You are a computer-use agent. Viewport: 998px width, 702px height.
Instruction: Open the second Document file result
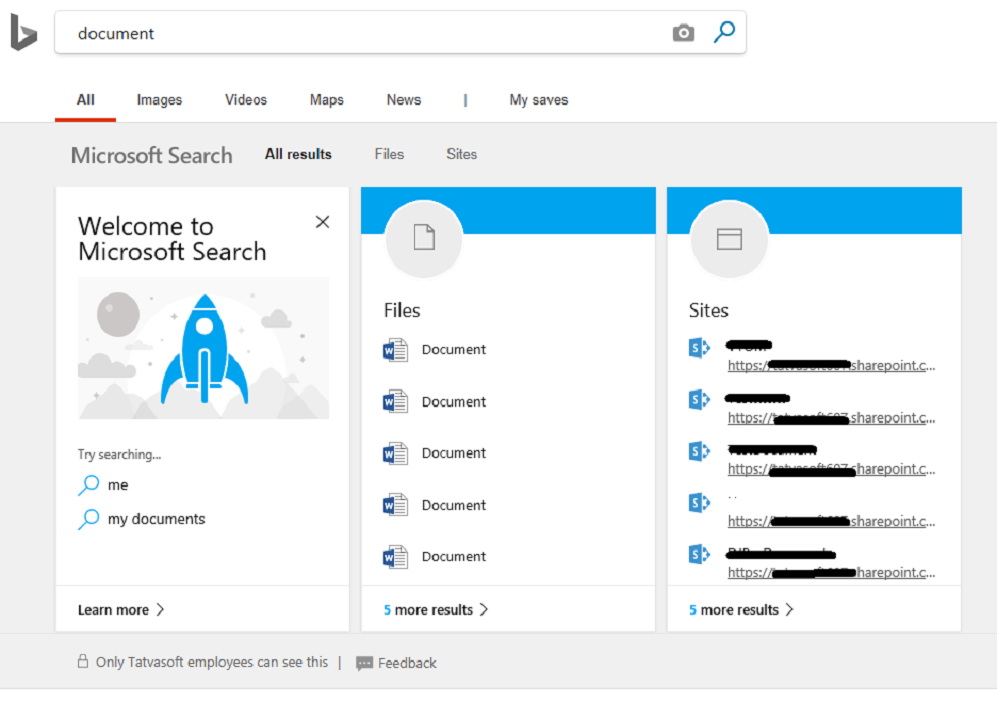[x=454, y=402]
